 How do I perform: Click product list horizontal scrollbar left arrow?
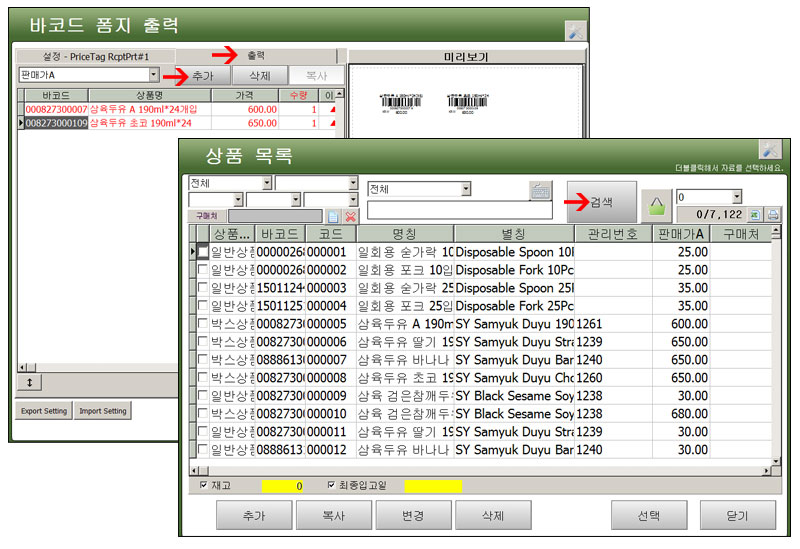(x=194, y=470)
